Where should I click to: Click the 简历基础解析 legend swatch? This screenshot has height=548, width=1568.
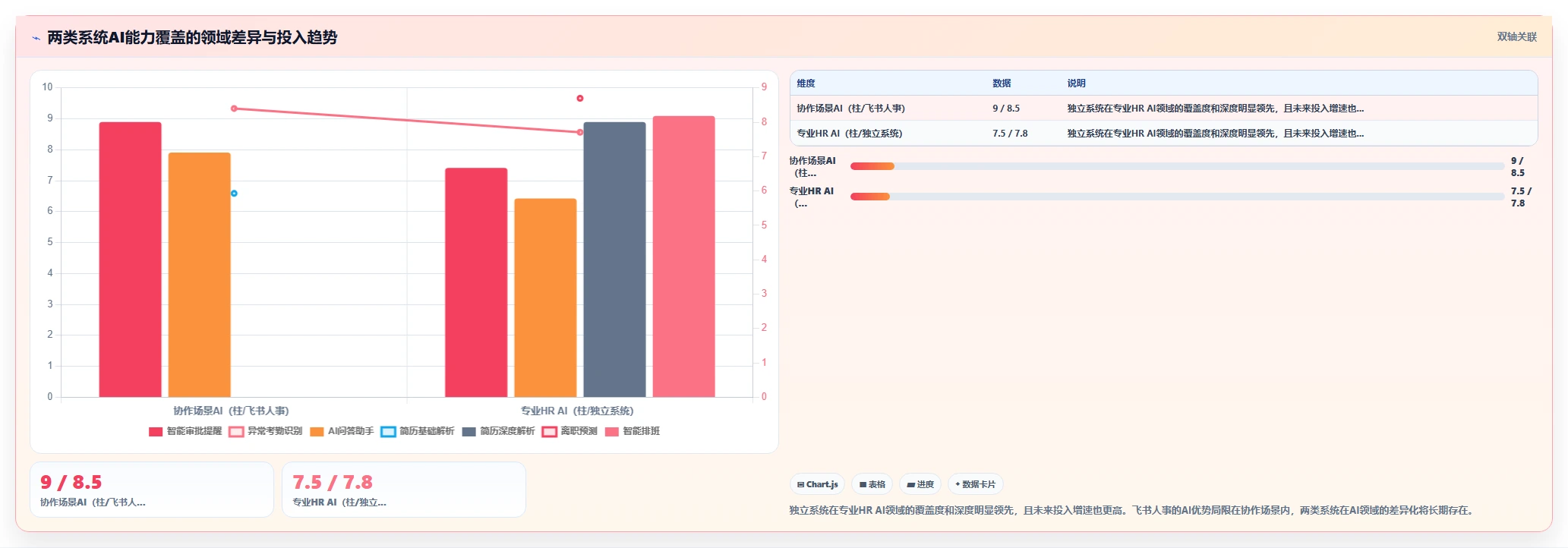(x=388, y=432)
